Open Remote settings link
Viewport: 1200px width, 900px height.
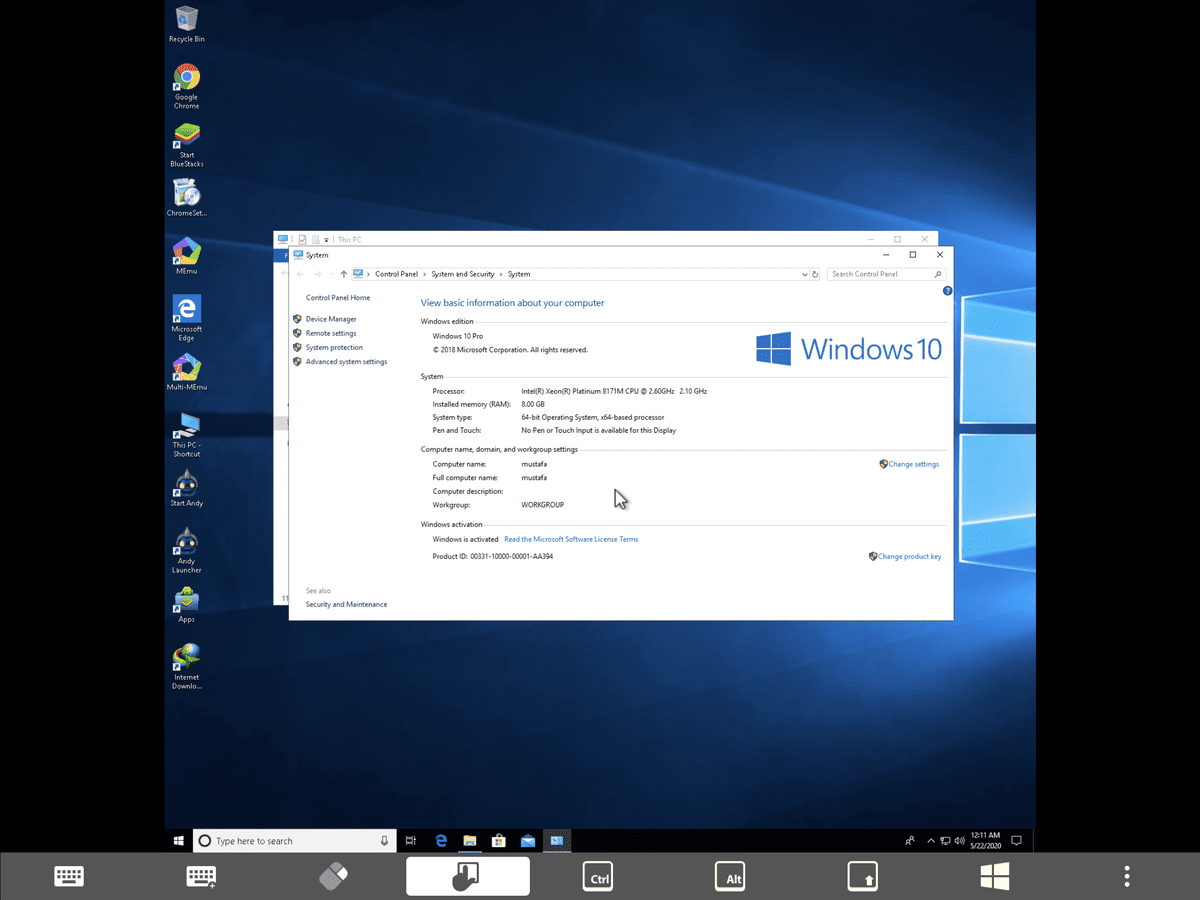pos(331,333)
